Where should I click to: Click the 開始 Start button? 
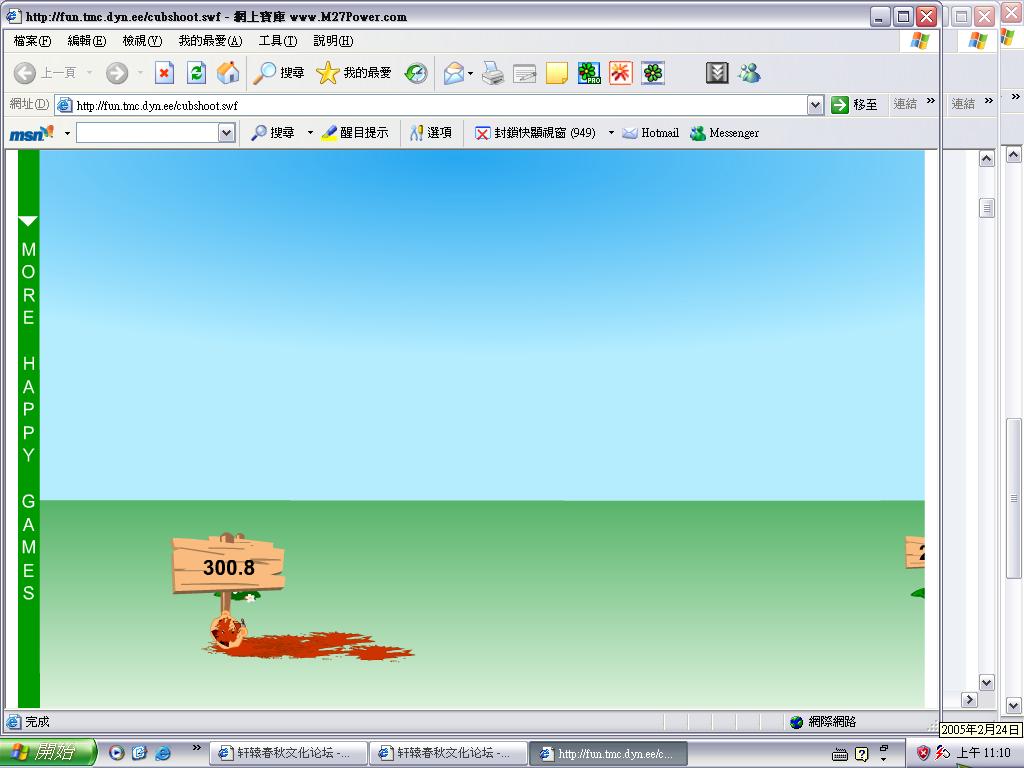click(48, 752)
